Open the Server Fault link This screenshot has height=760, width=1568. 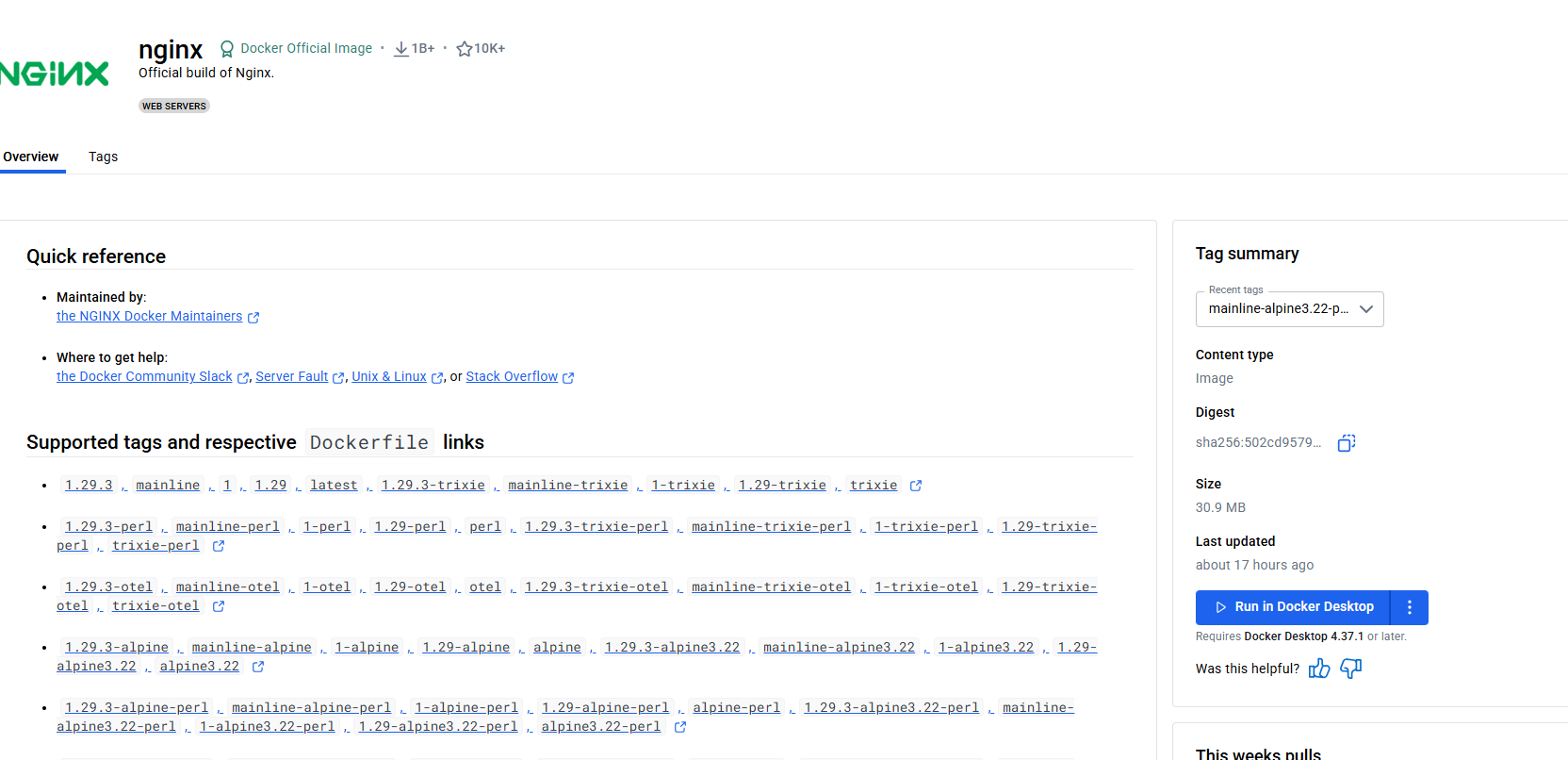(x=292, y=376)
